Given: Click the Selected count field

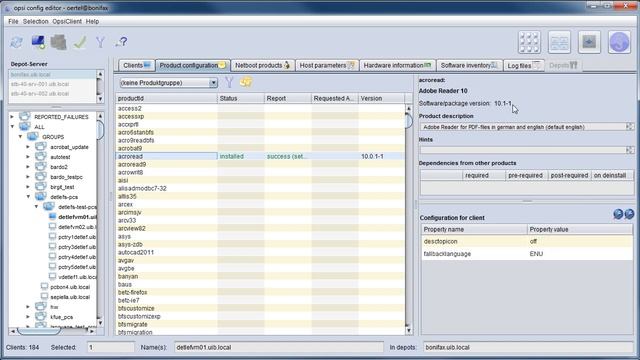Looking at the screenshot, I should pyautogui.click(x=111, y=347).
